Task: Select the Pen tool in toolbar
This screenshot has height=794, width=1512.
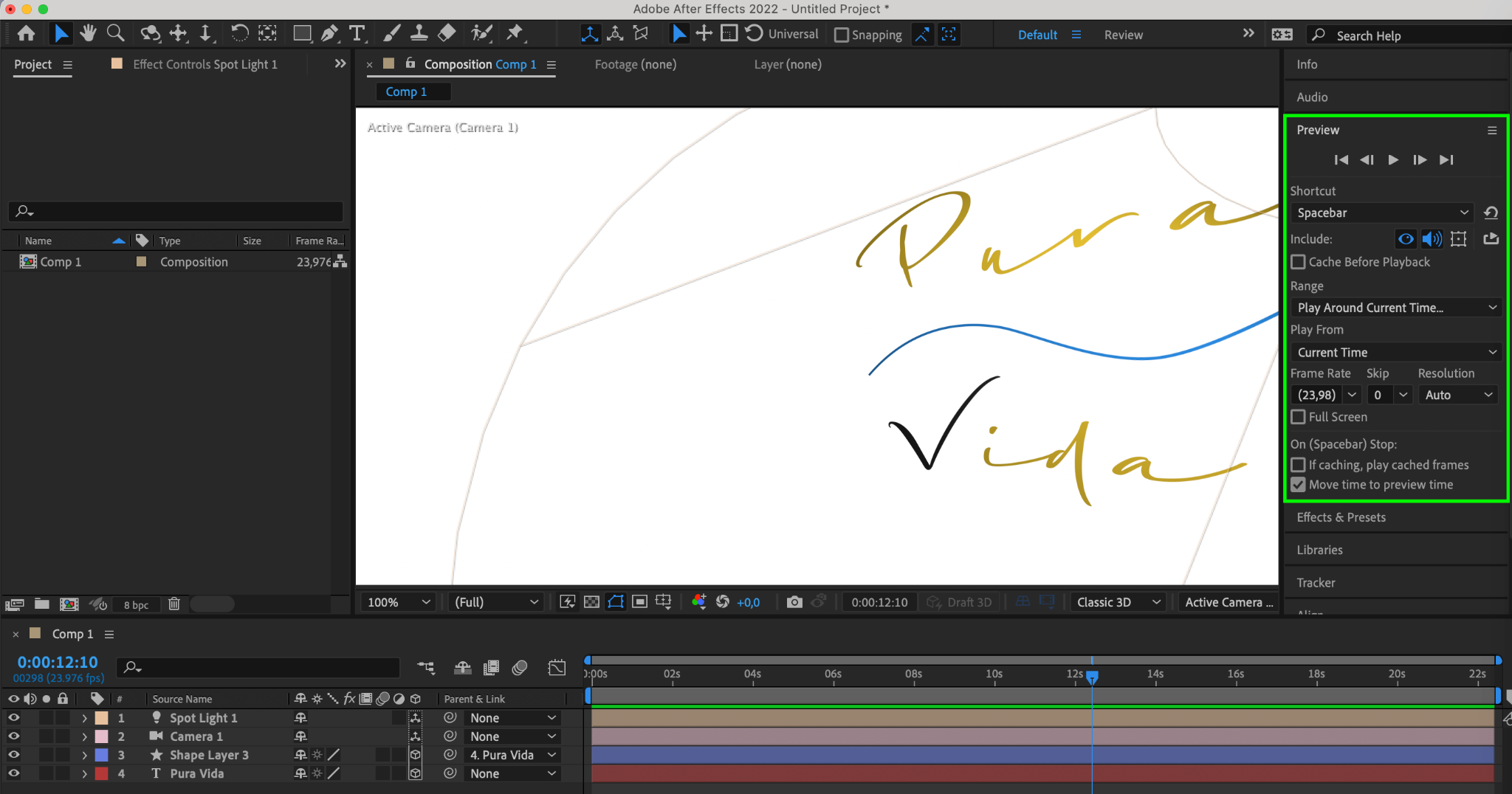Action: (329, 33)
